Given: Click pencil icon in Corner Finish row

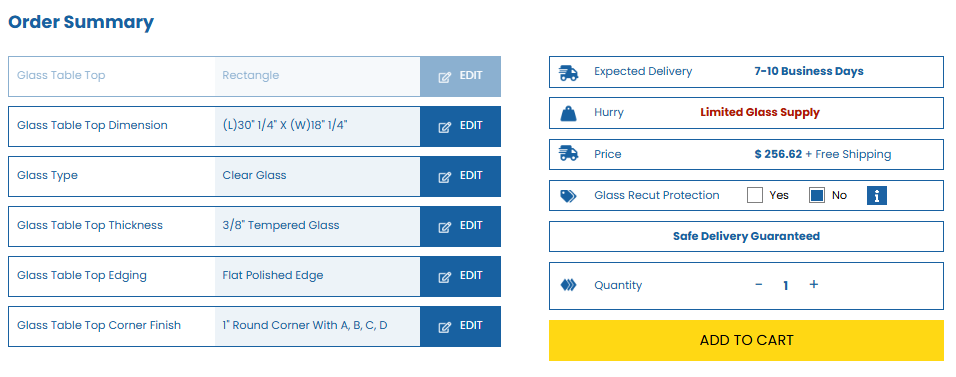Looking at the screenshot, I should 445,327.
